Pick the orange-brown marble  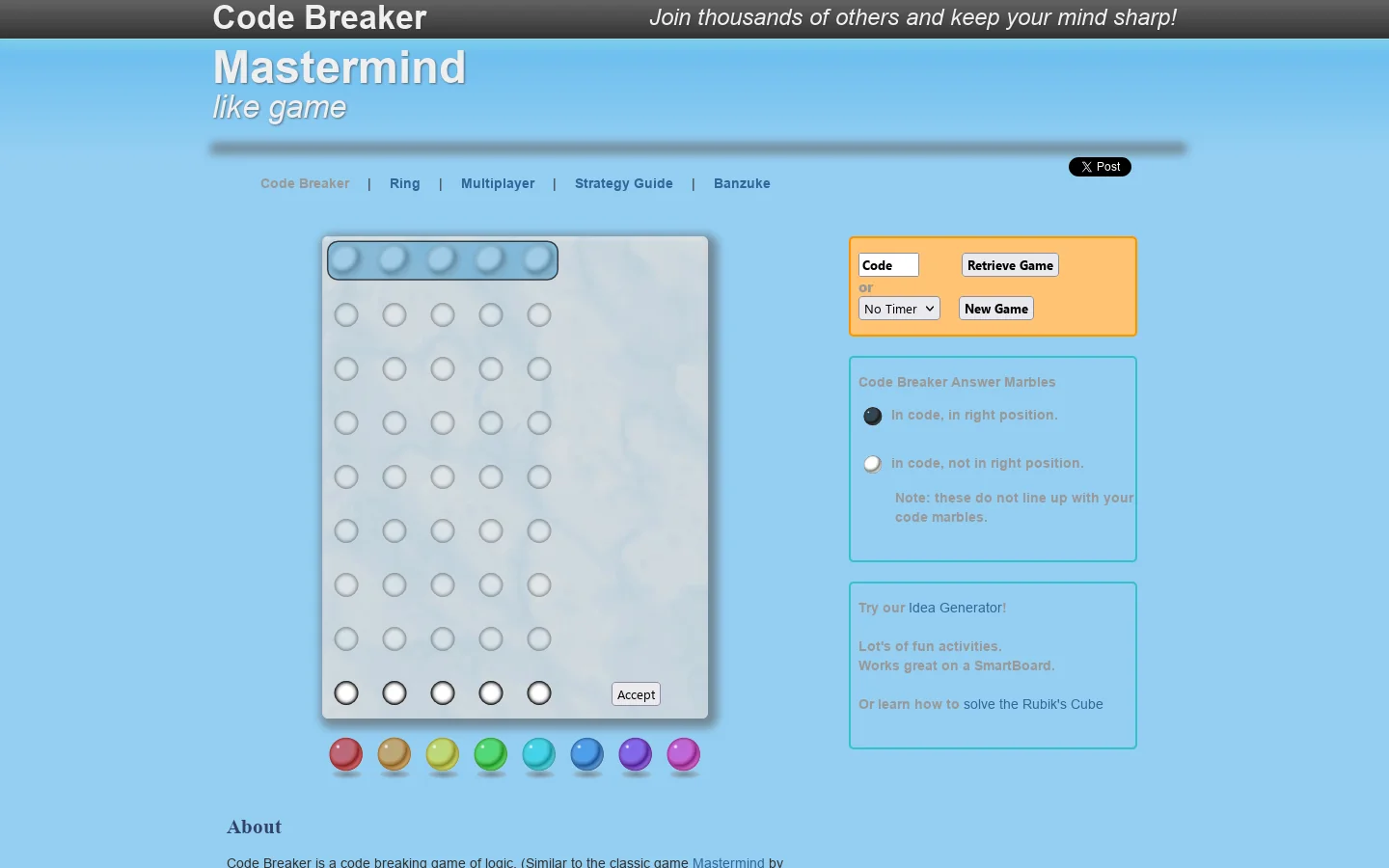pos(395,754)
